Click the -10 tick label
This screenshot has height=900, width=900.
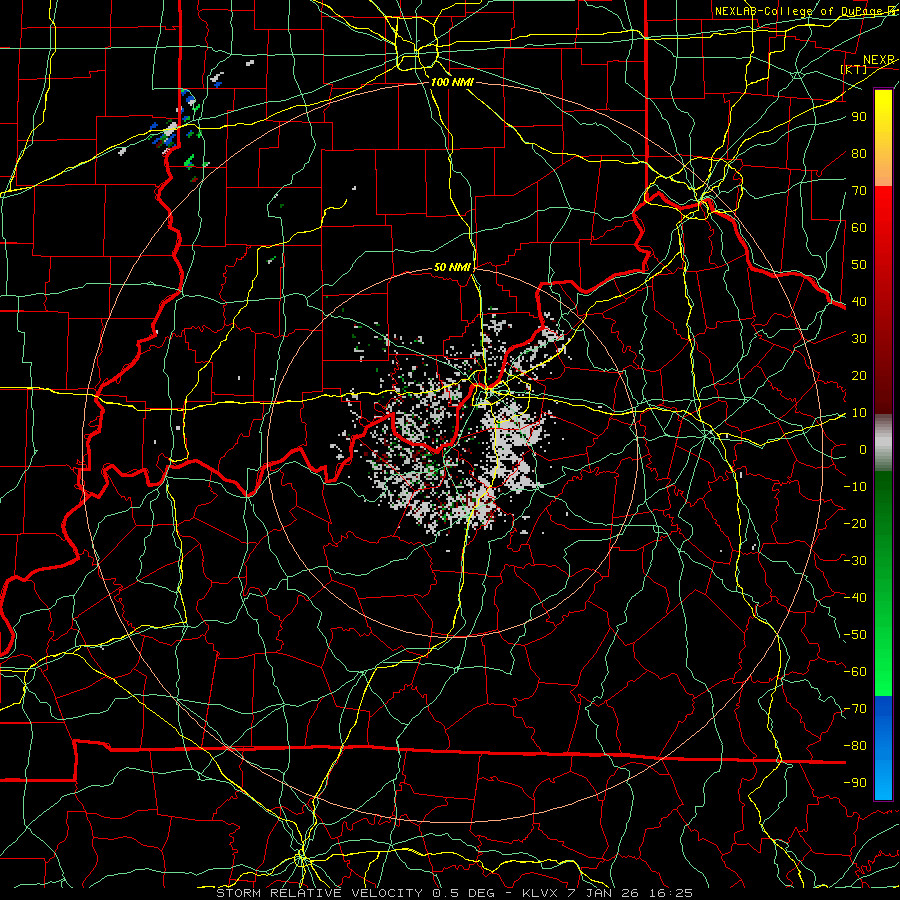(855, 487)
